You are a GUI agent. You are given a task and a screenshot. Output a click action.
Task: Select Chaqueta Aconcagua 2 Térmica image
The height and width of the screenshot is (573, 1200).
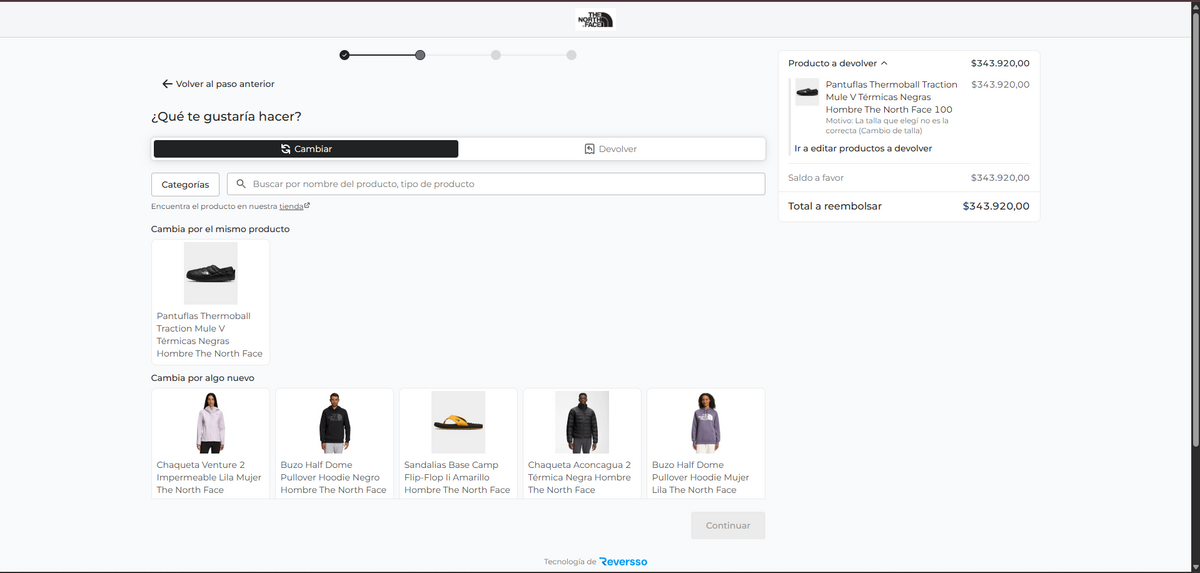pyautogui.click(x=582, y=422)
